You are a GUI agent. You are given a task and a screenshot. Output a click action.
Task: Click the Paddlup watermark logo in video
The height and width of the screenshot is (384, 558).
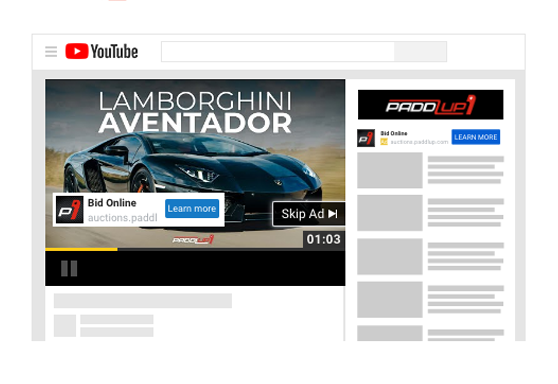tap(194, 240)
